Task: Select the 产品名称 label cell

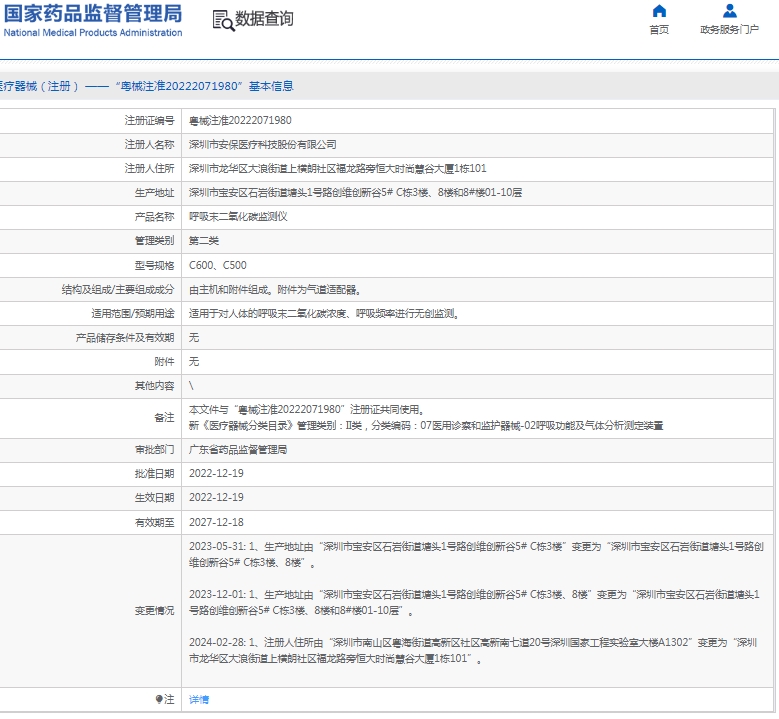Action: 90,217
